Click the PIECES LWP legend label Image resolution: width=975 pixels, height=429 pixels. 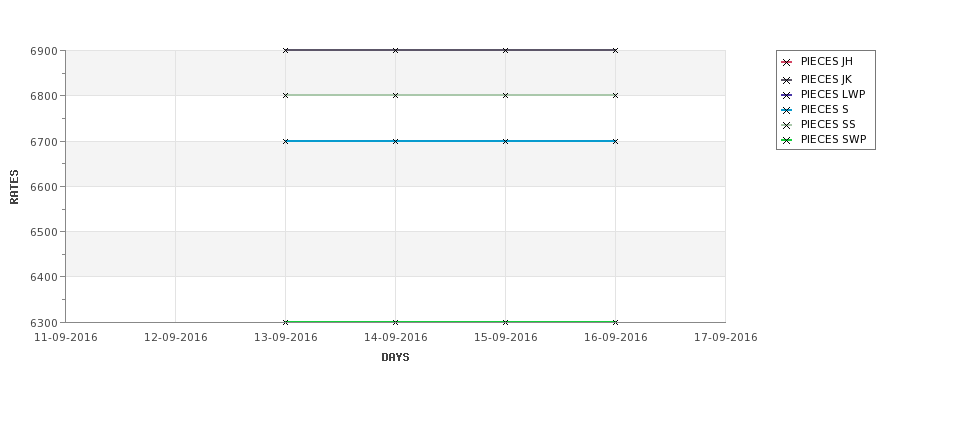(833, 95)
